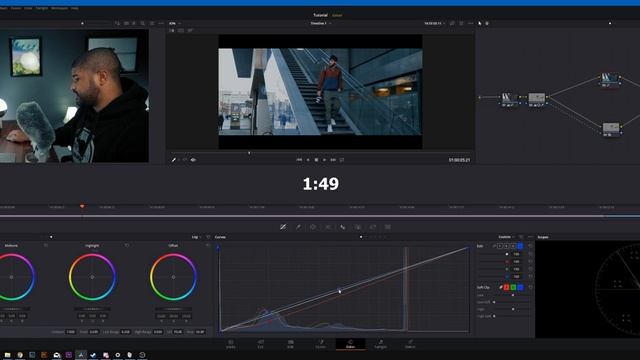Screen dimensions: 640x360
Task: Jump to first frame in viewer transport
Action: coord(299,160)
